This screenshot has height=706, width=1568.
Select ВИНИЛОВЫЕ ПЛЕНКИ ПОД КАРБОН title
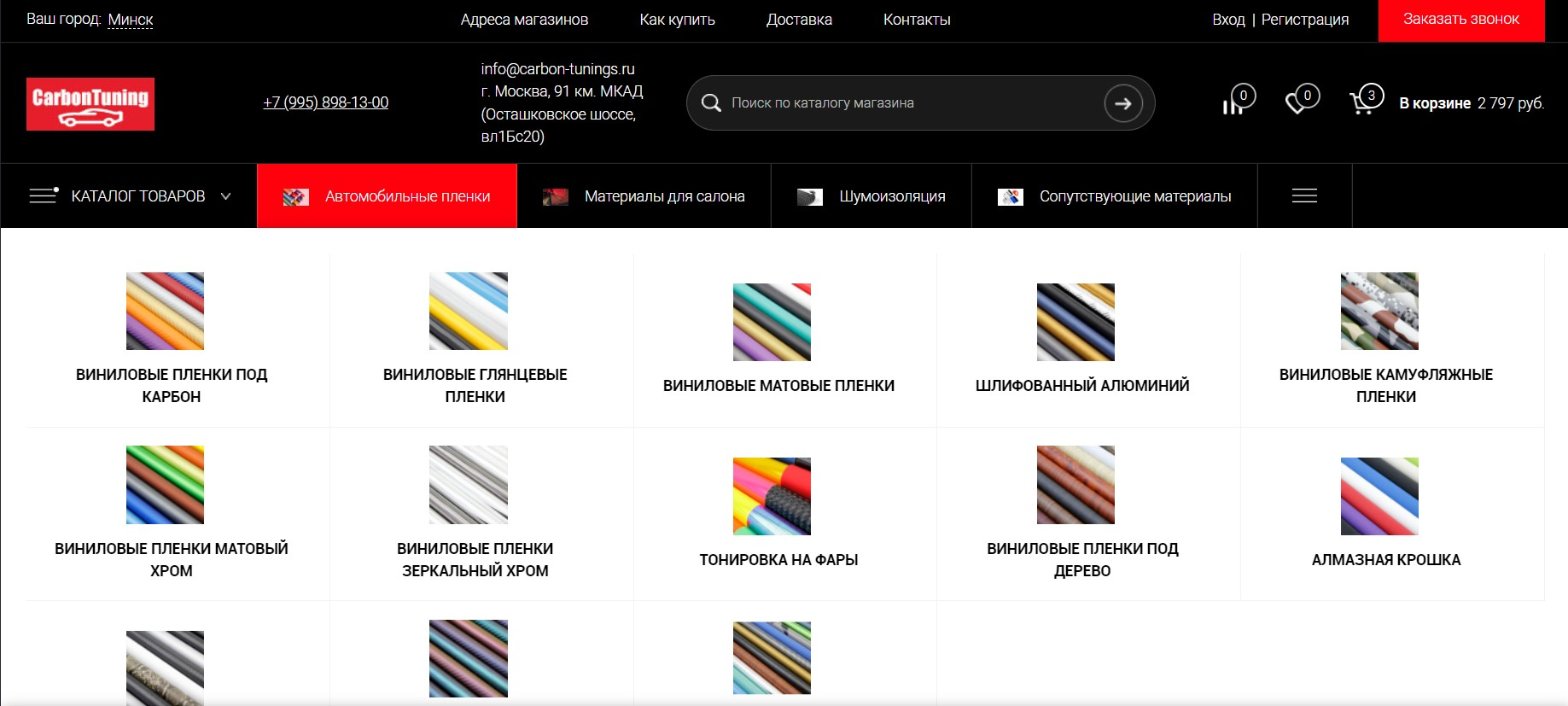pyautogui.click(x=172, y=386)
